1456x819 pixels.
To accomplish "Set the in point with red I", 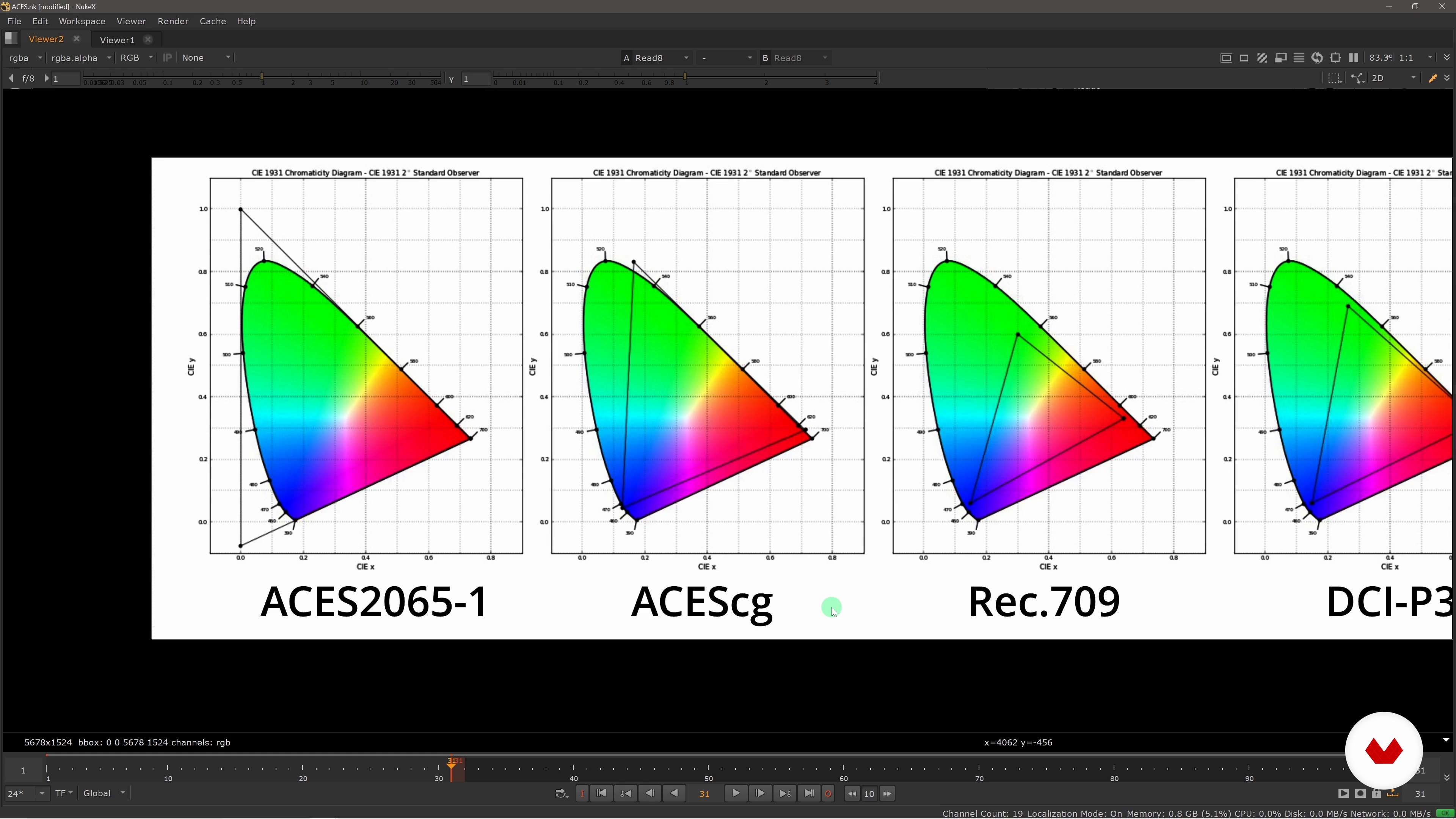I will coord(582,794).
